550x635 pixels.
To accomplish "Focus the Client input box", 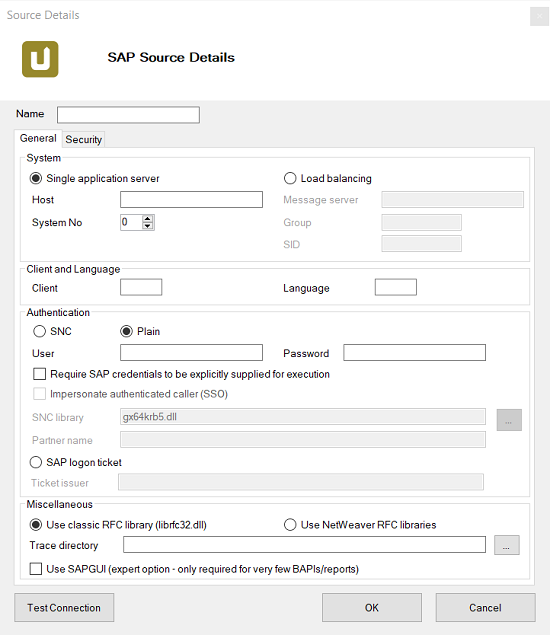I will tap(141, 287).
